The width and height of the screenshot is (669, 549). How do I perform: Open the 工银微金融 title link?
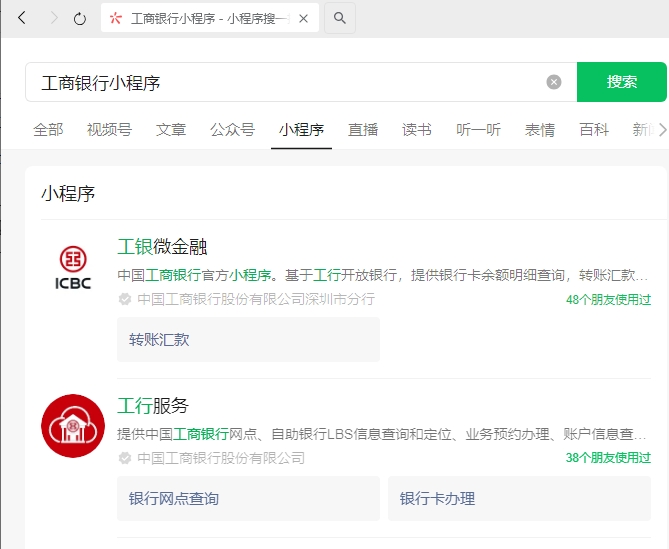162,247
